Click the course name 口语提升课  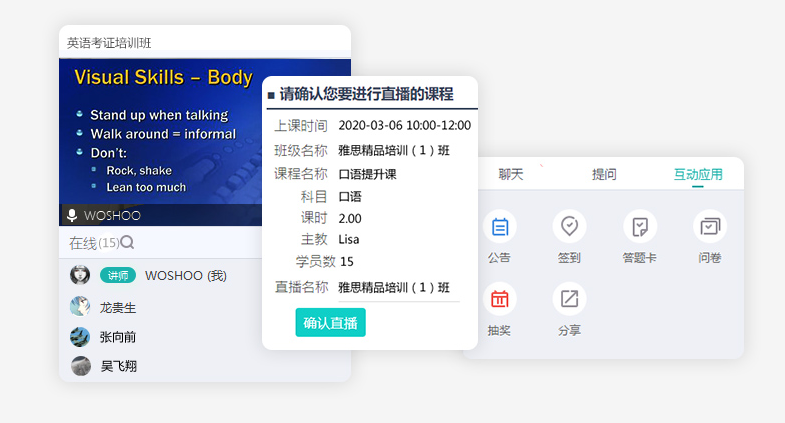(367, 174)
